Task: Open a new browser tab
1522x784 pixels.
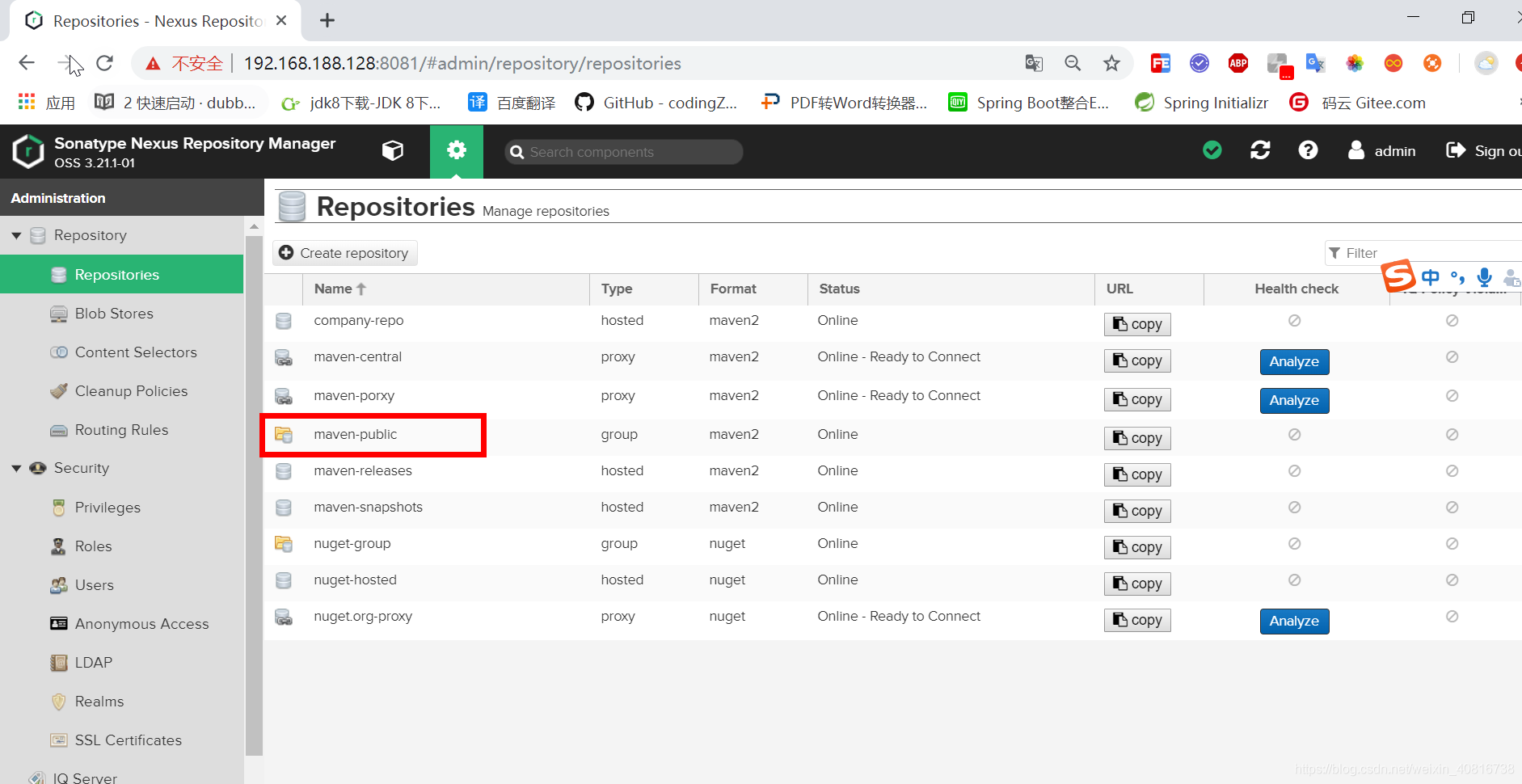Action: (327, 20)
